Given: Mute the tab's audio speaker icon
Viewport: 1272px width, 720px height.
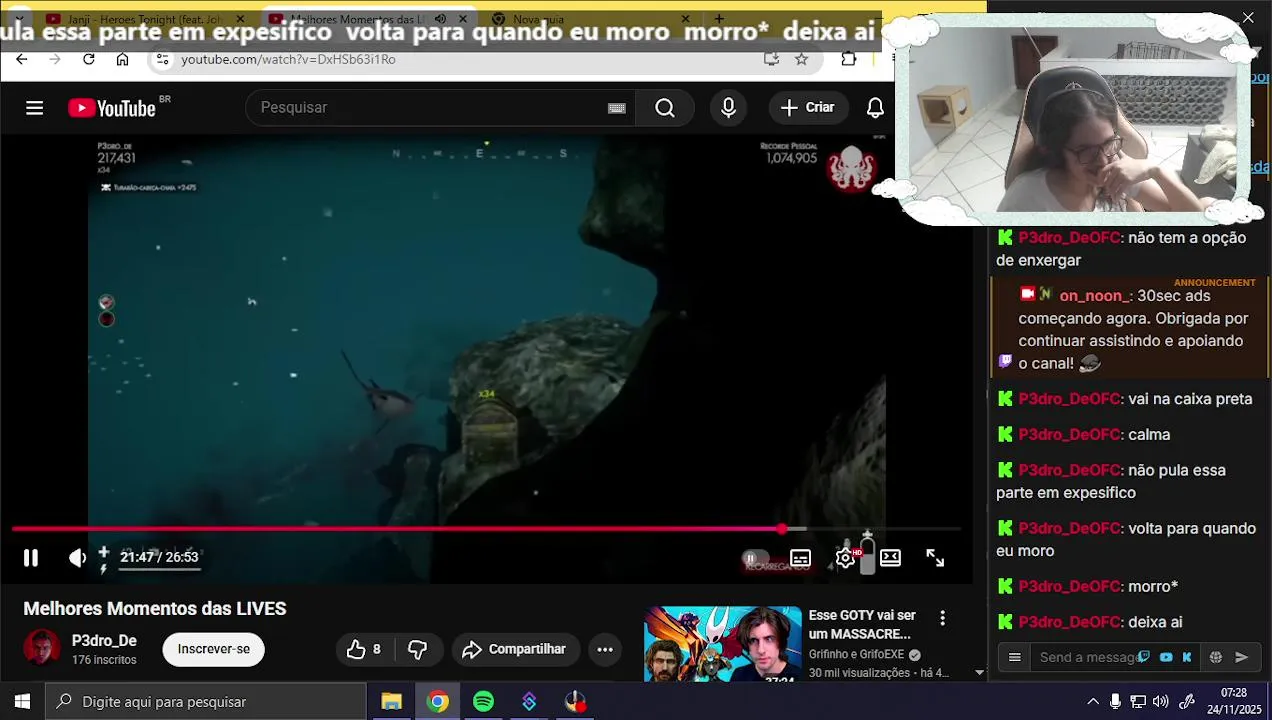Looking at the screenshot, I should tap(440, 19).
